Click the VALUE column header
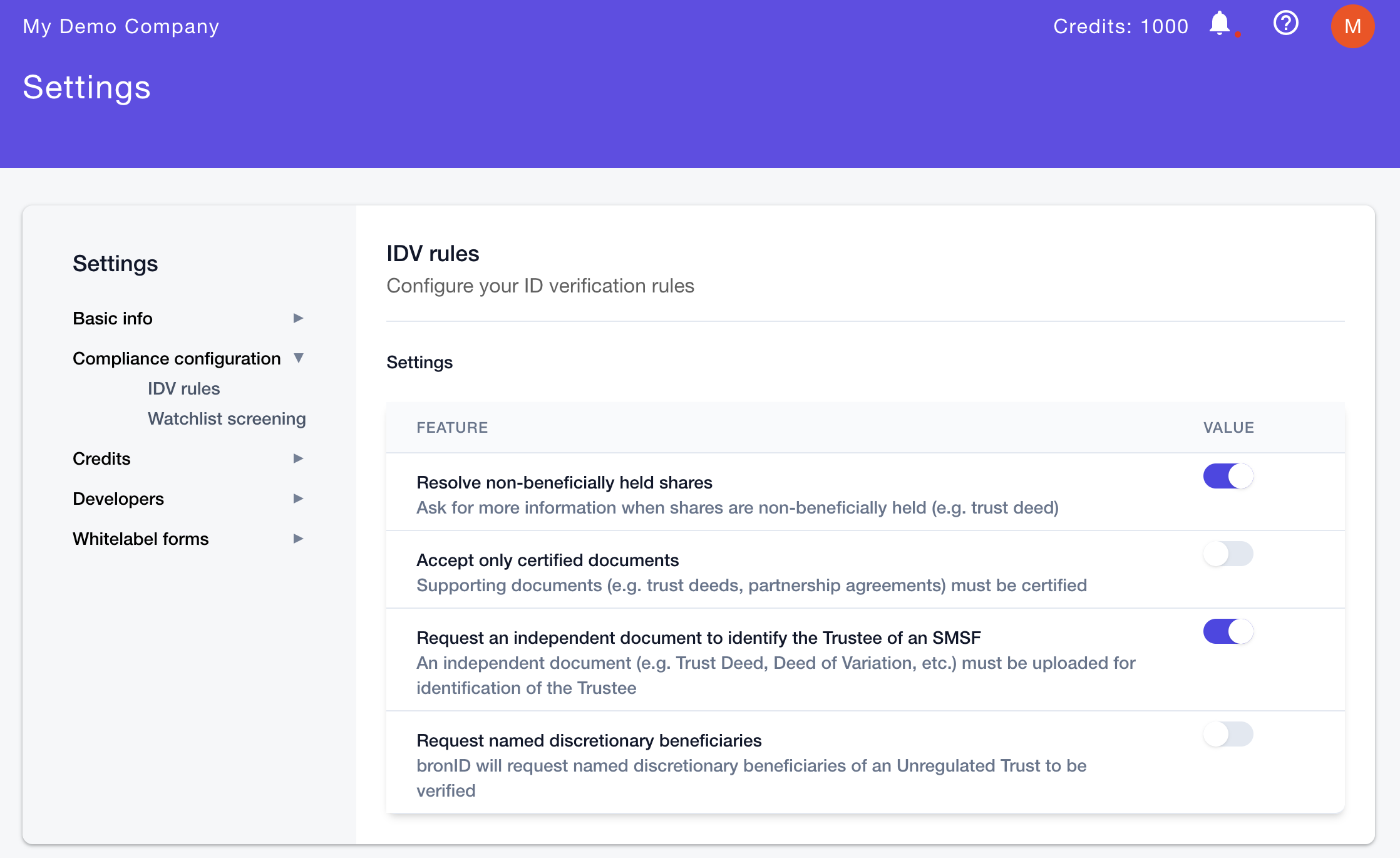1400x858 pixels. tap(1229, 427)
